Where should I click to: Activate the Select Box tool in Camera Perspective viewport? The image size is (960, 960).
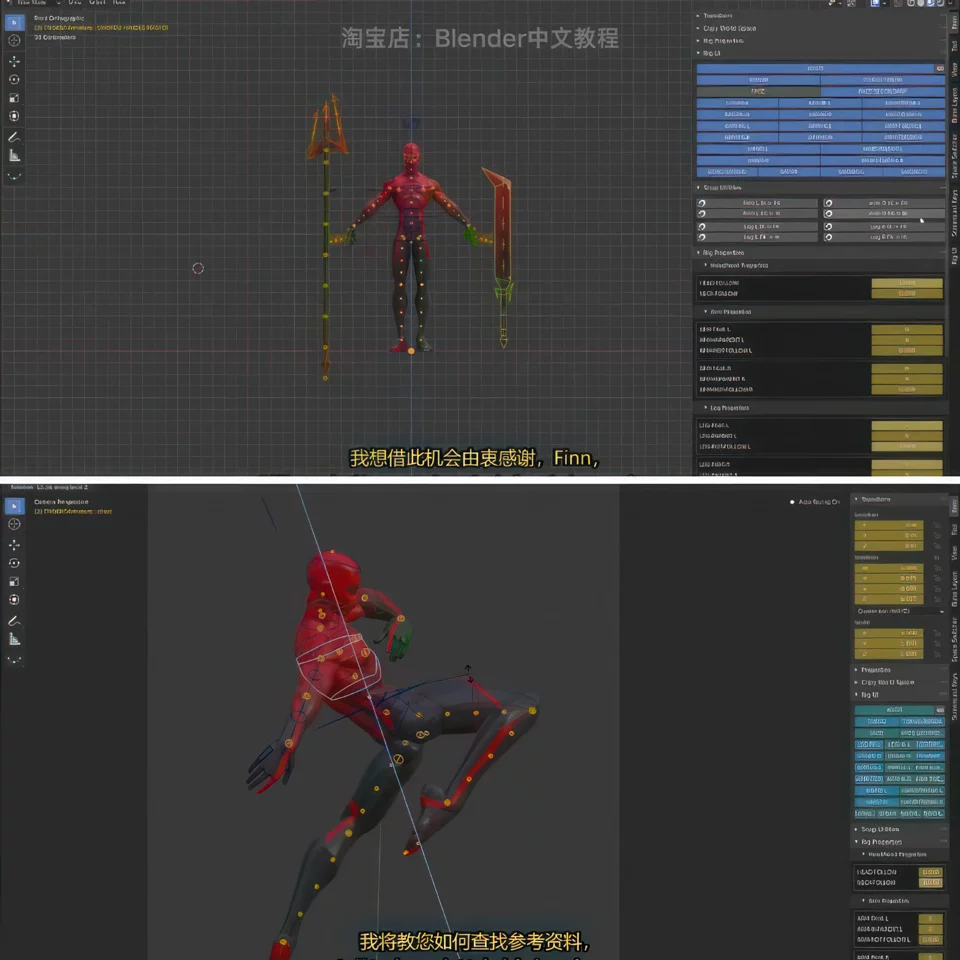[14, 506]
